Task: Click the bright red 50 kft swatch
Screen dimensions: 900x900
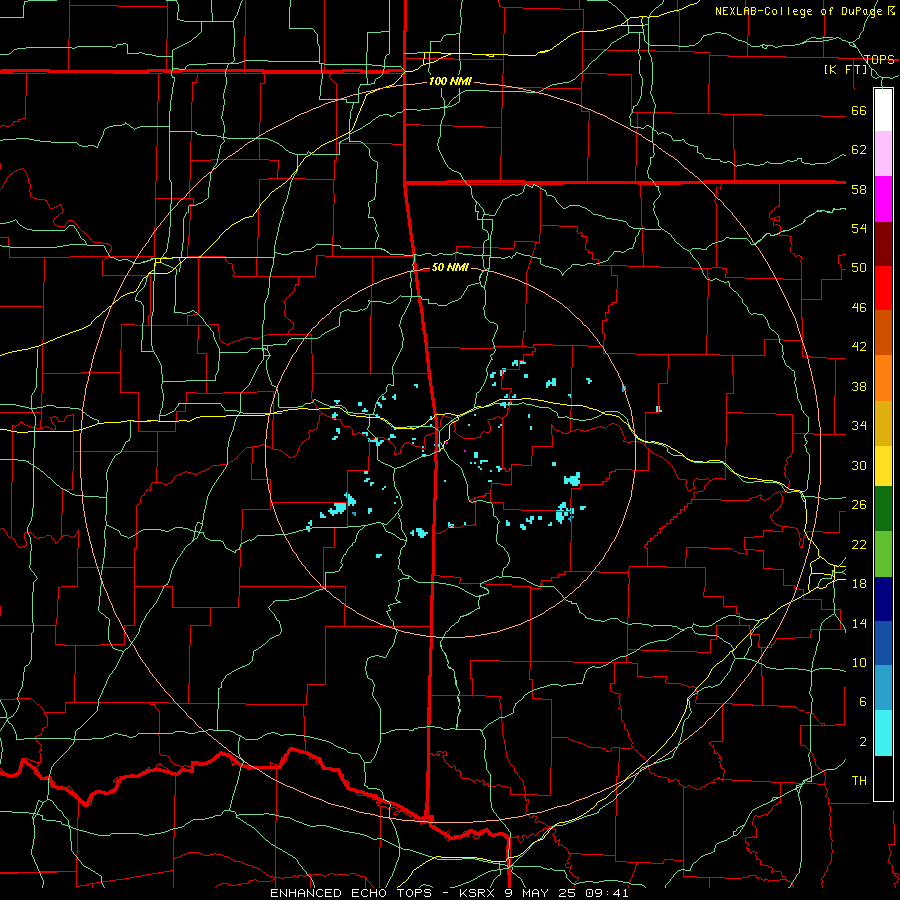Action: [883, 288]
